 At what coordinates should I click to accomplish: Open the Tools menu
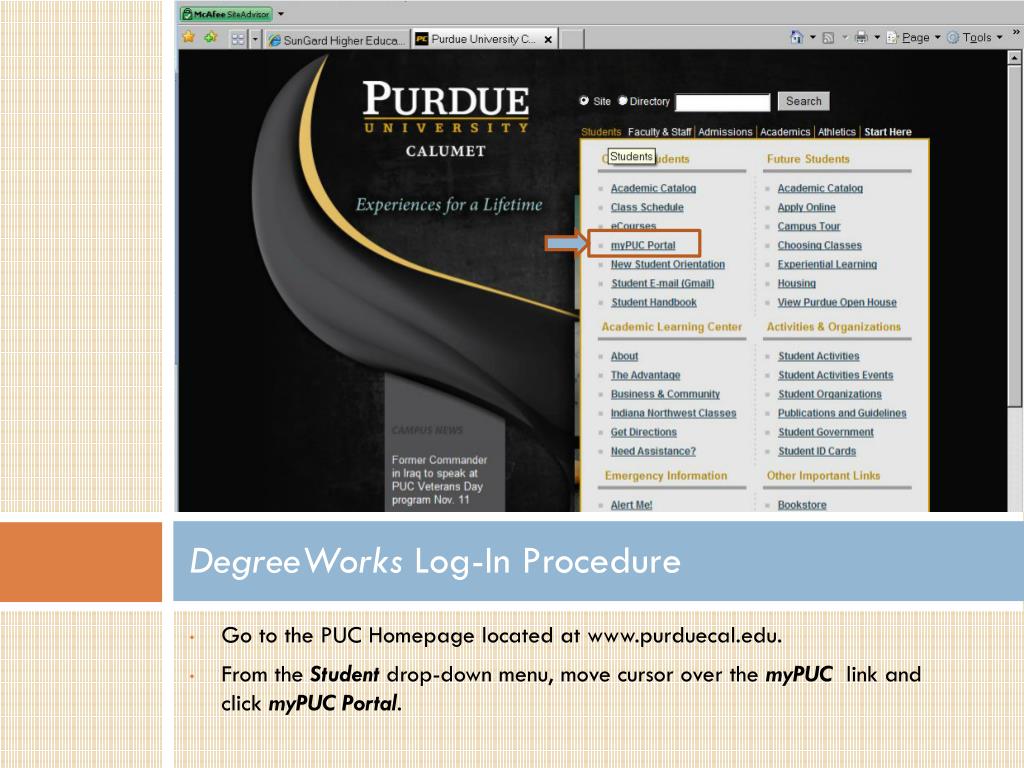974,37
